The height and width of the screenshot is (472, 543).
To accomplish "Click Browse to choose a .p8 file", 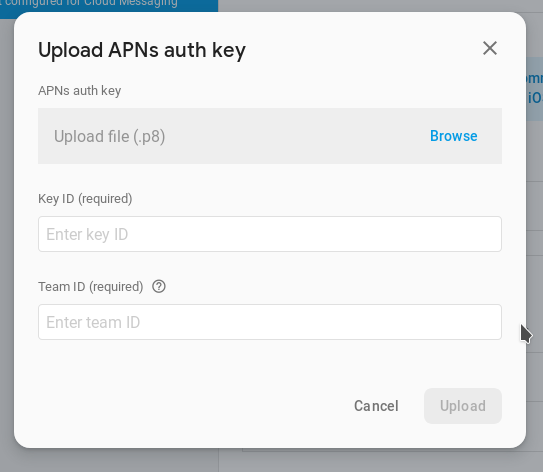I will coord(453,136).
